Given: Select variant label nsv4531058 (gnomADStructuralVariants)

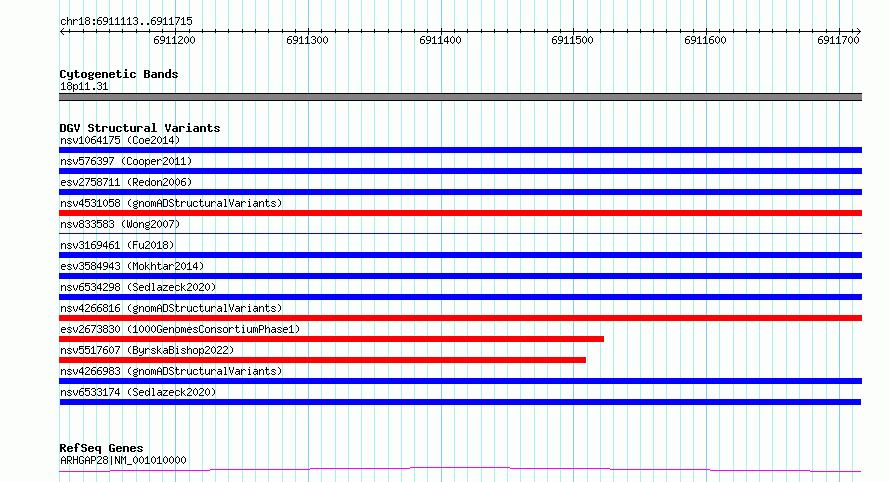Looking at the screenshot, I should [x=171, y=203].
